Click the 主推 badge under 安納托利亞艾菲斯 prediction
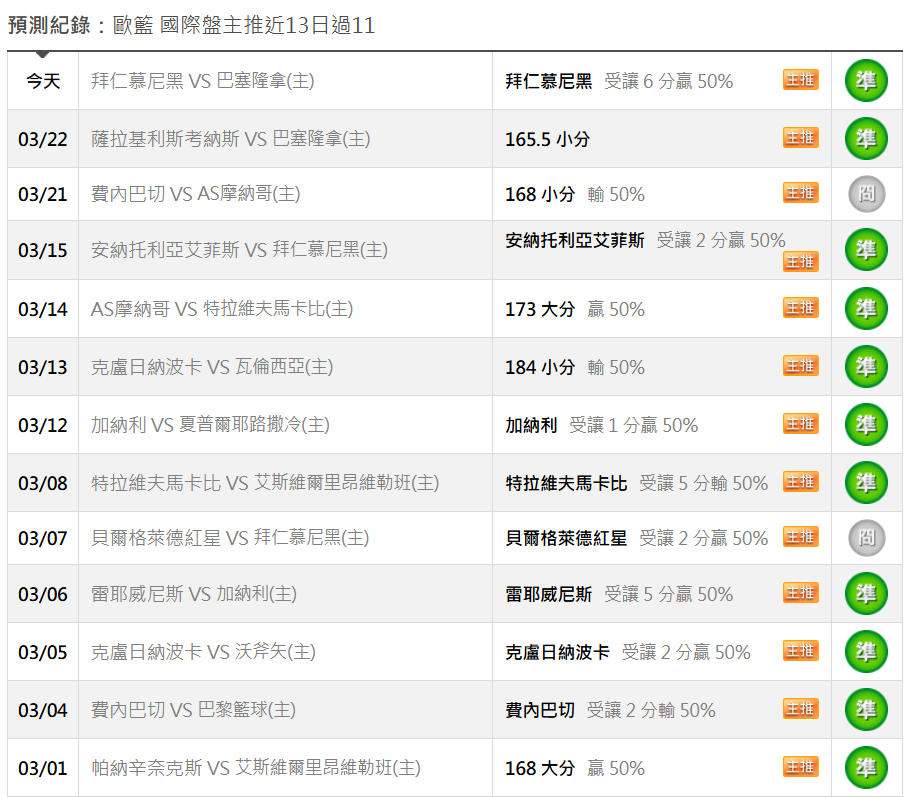The width and height of the screenshot is (909, 798). coord(801,261)
